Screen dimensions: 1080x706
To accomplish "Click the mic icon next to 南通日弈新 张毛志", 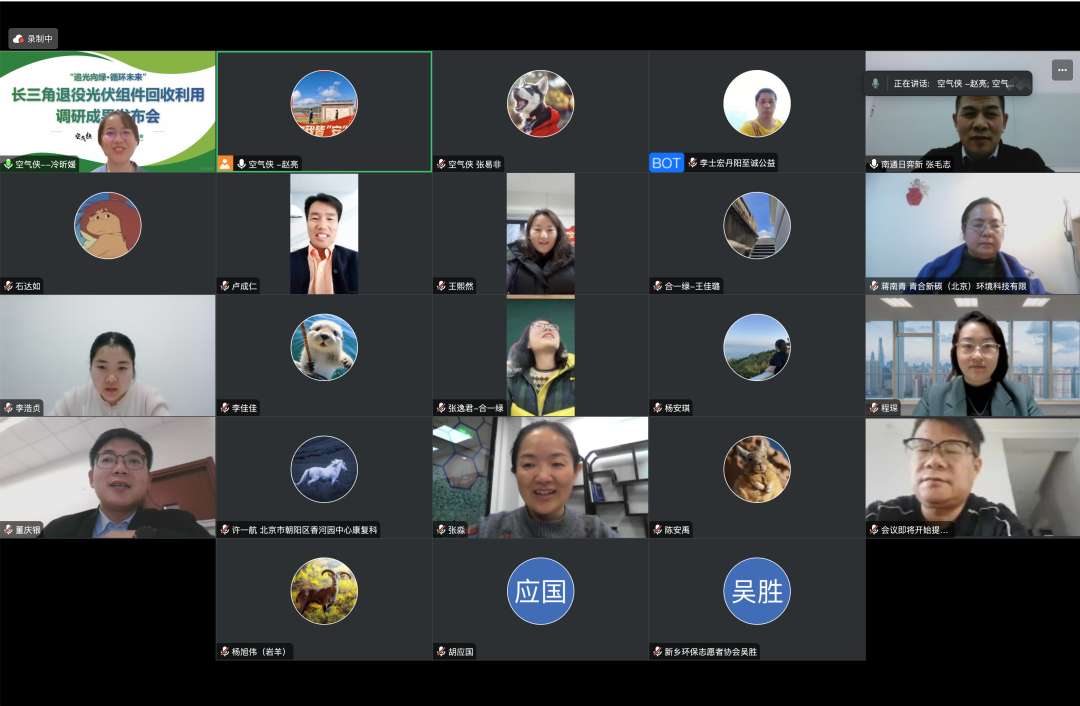I will 874,164.
